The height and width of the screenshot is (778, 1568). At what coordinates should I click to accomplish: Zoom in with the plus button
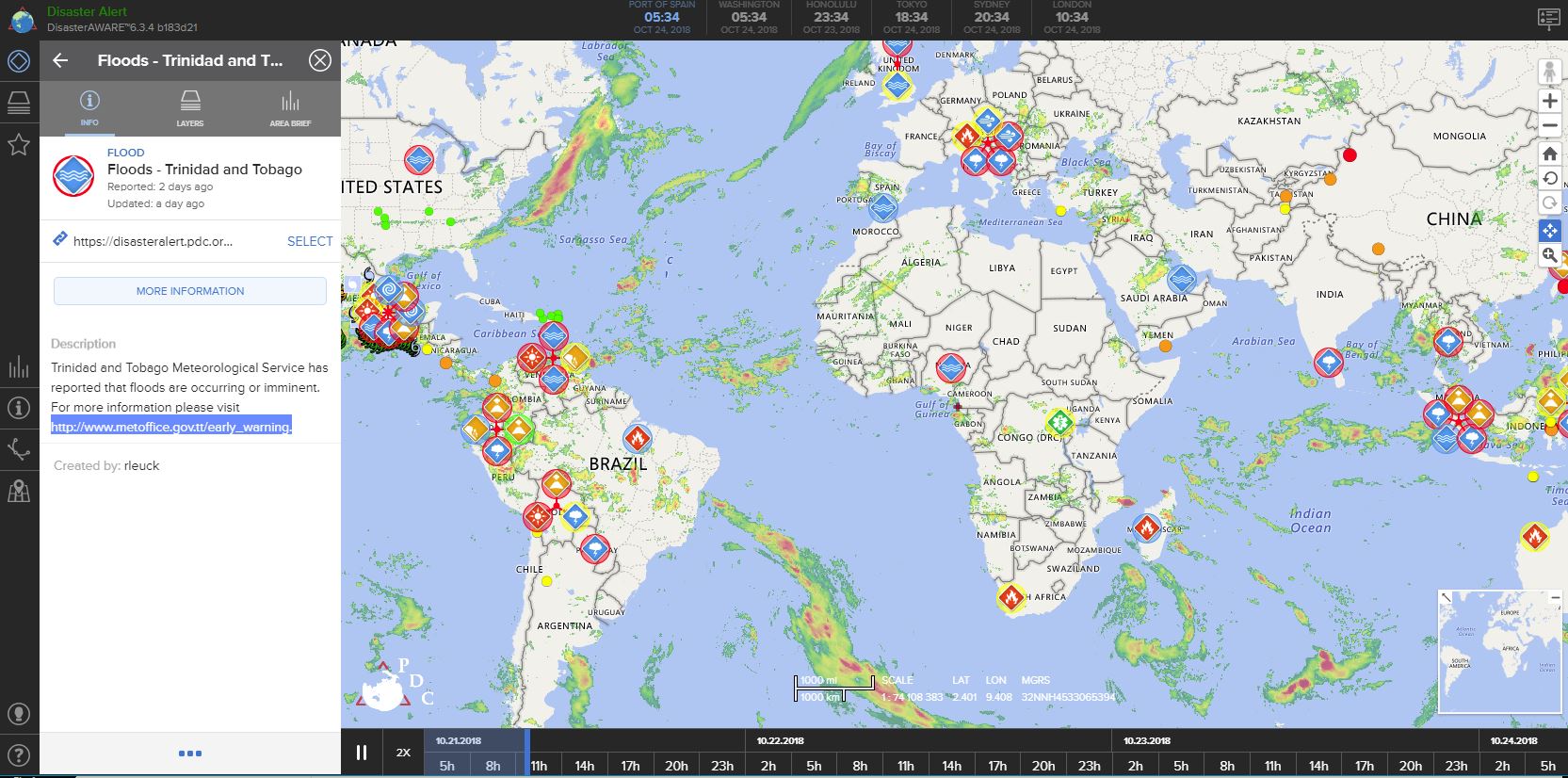pos(1549,101)
